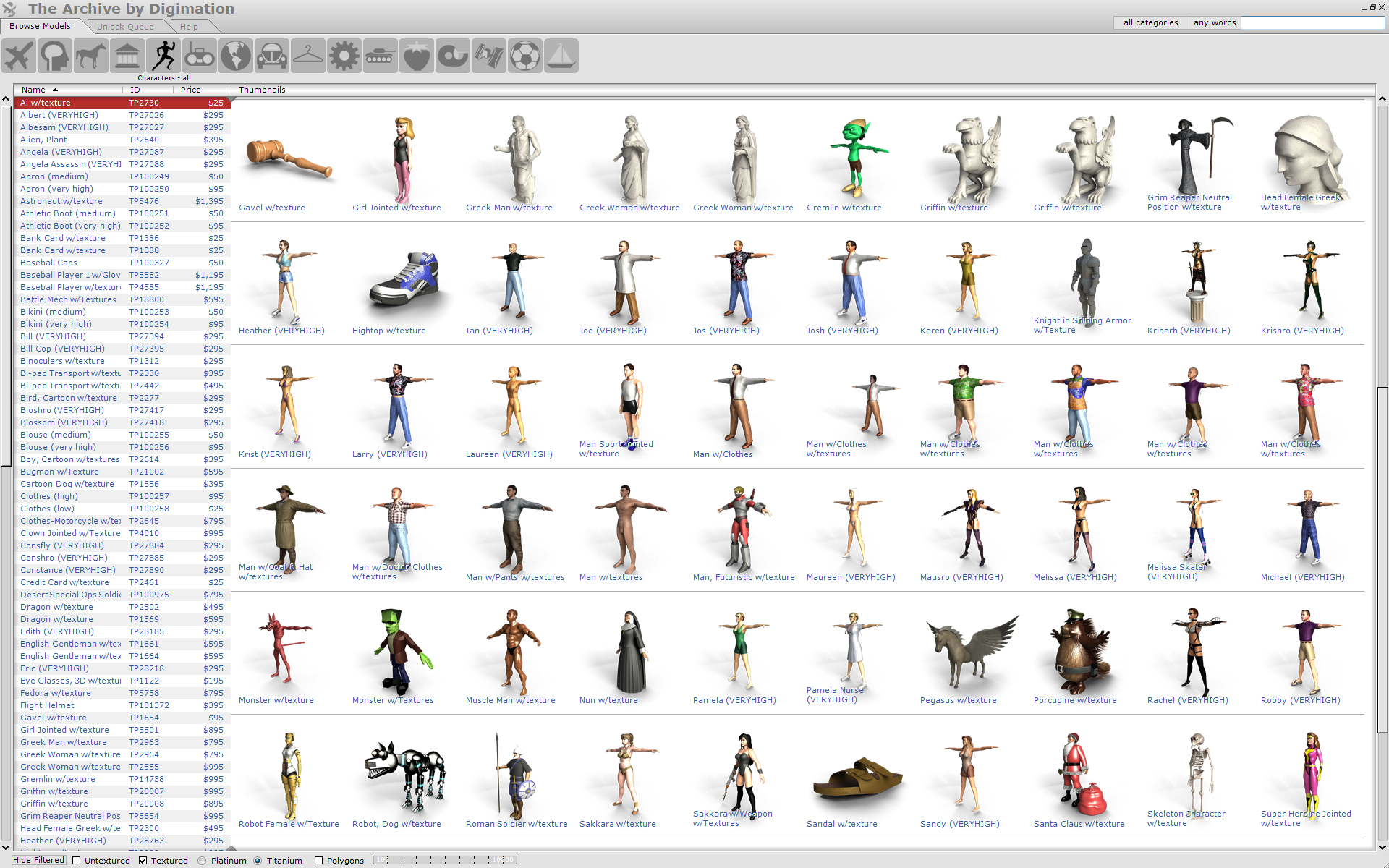Select the Battle Mech w/Textures row

tap(122, 299)
